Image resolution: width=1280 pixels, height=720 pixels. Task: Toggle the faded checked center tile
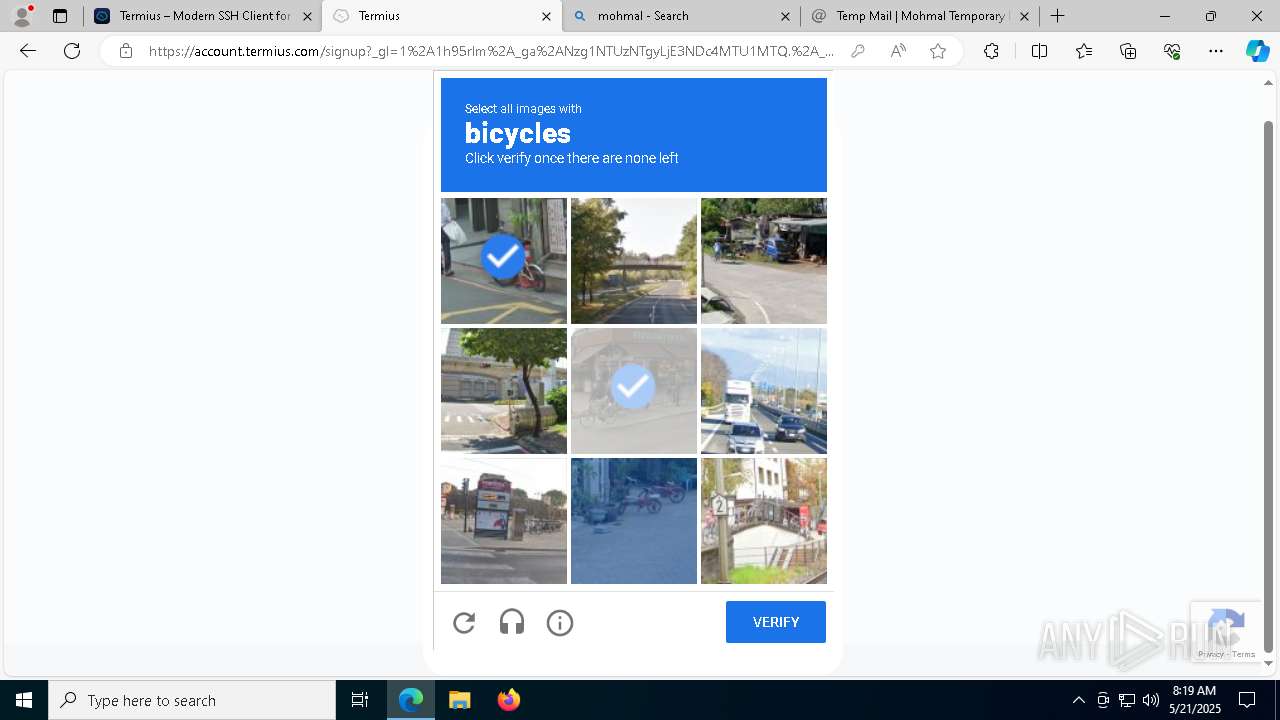click(x=634, y=391)
